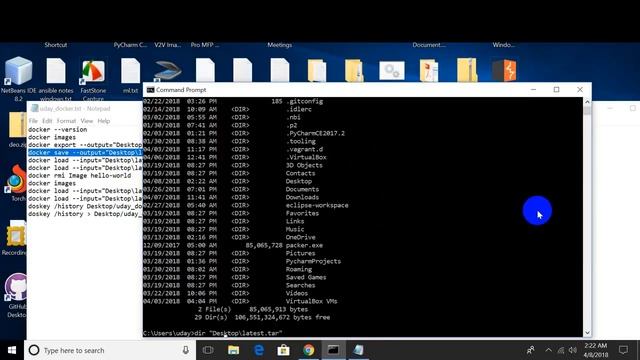Viewport: 640px width, 360px height.
Task: Open the Command Prompt title bar icon menu
Action: [x=150, y=90]
